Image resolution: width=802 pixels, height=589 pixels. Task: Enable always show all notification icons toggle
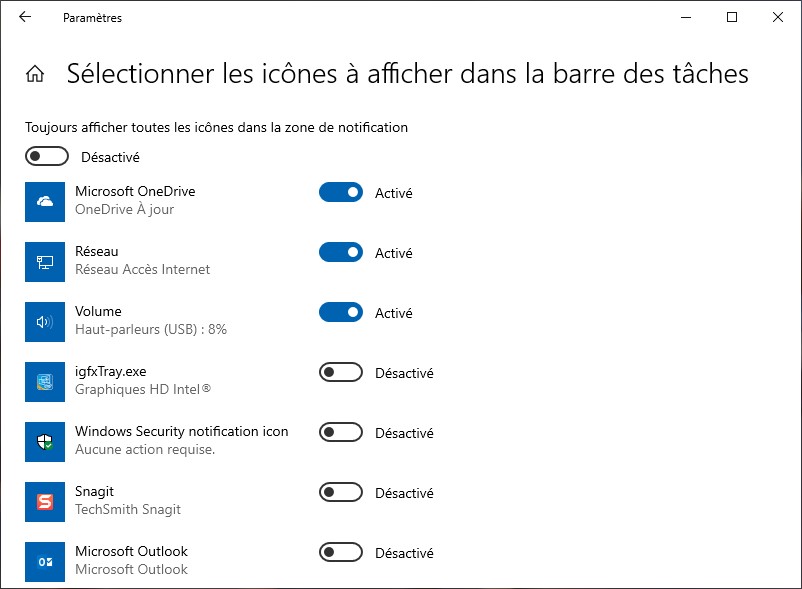47,156
